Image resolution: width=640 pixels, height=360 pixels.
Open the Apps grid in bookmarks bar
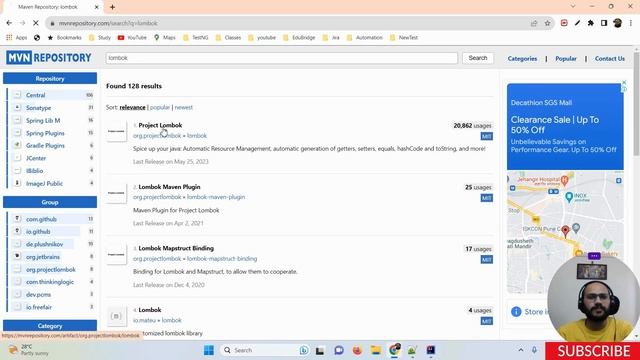coord(17,38)
